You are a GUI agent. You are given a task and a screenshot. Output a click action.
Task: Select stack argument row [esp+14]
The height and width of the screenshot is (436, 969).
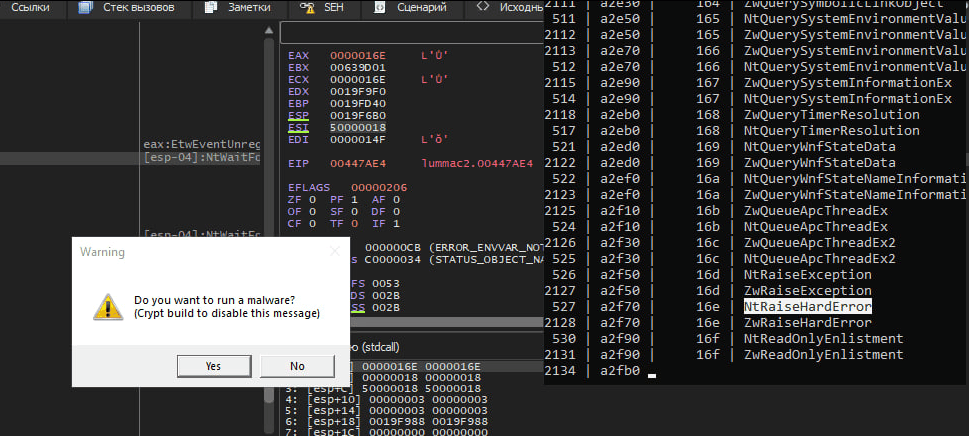point(389,411)
